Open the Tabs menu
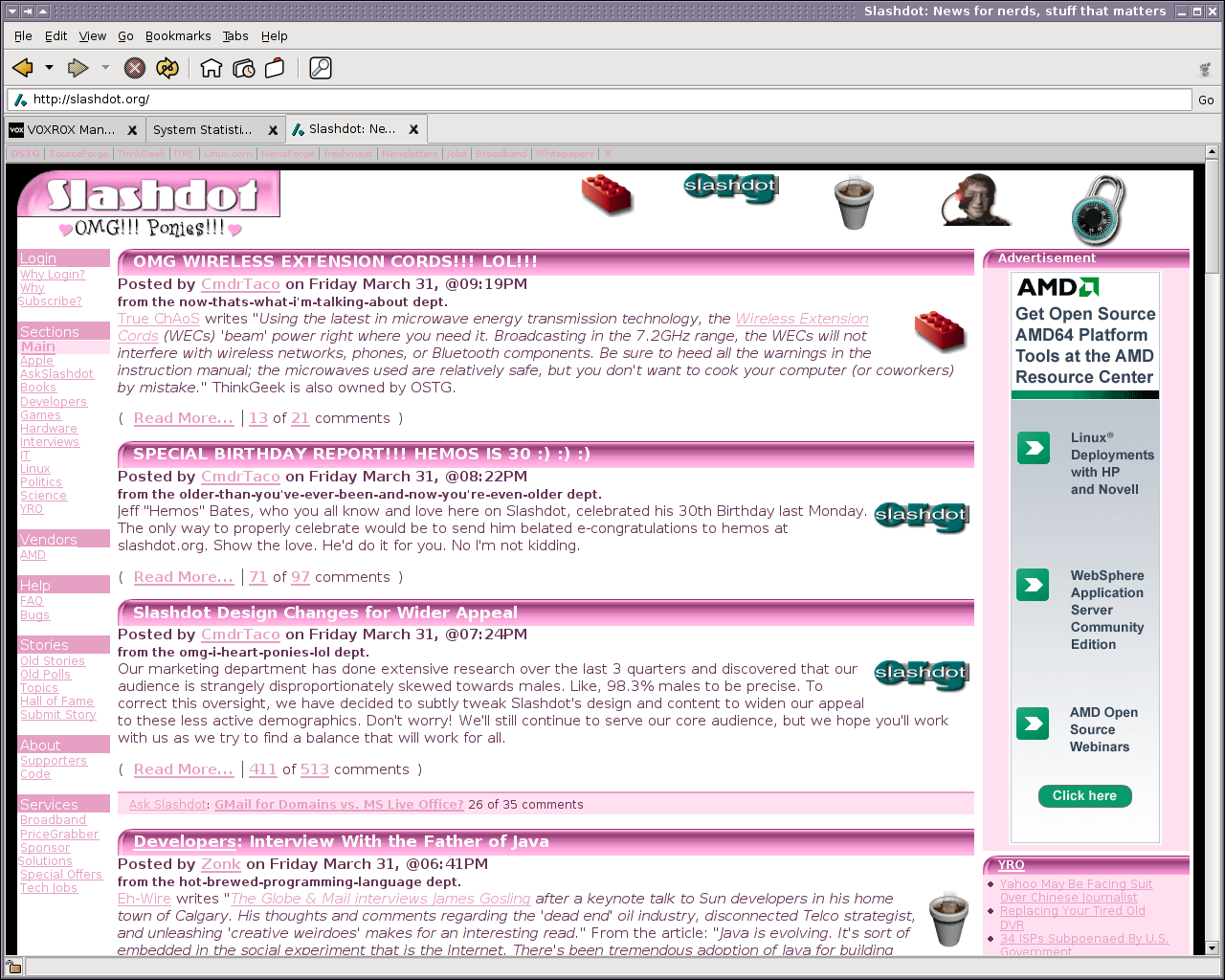This screenshot has width=1225, height=980. [235, 36]
